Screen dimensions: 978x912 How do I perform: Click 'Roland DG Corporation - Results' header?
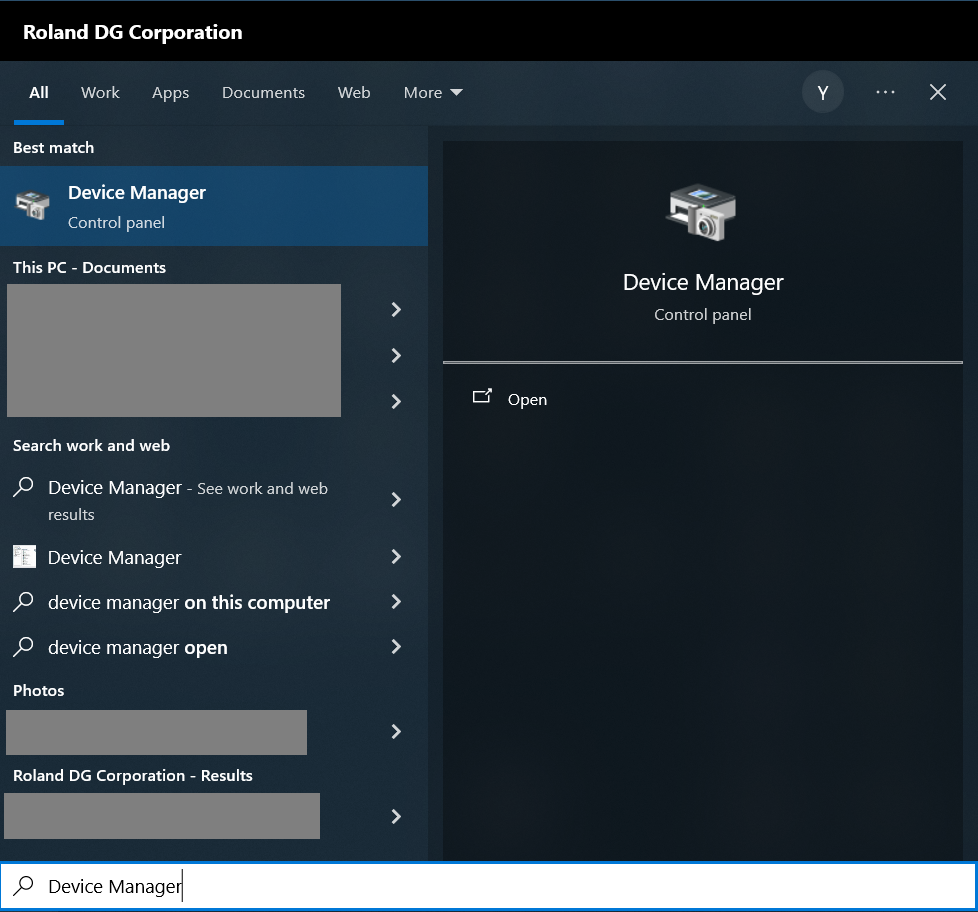(133, 775)
